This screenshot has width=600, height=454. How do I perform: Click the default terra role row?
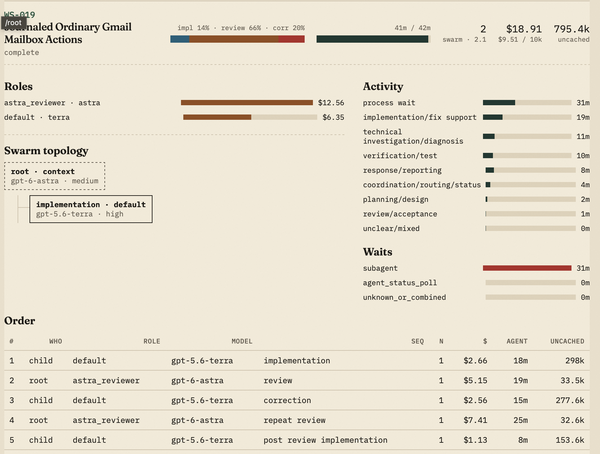pos(174,117)
